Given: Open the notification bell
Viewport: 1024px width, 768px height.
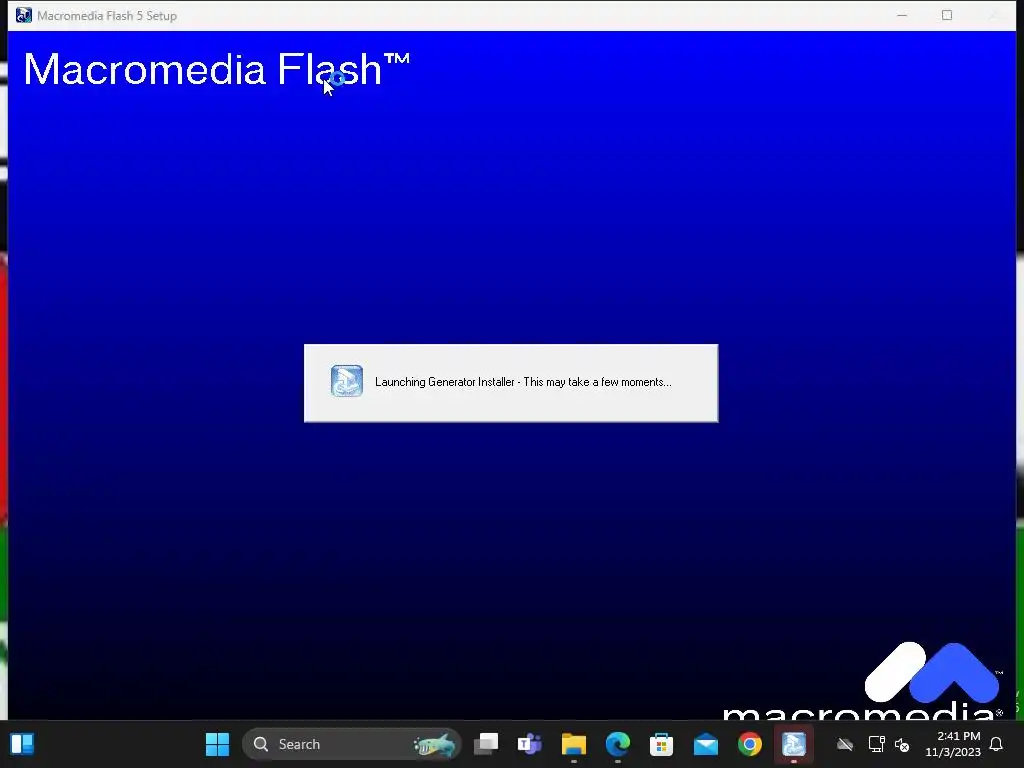Looking at the screenshot, I should pyautogui.click(x=997, y=744).
